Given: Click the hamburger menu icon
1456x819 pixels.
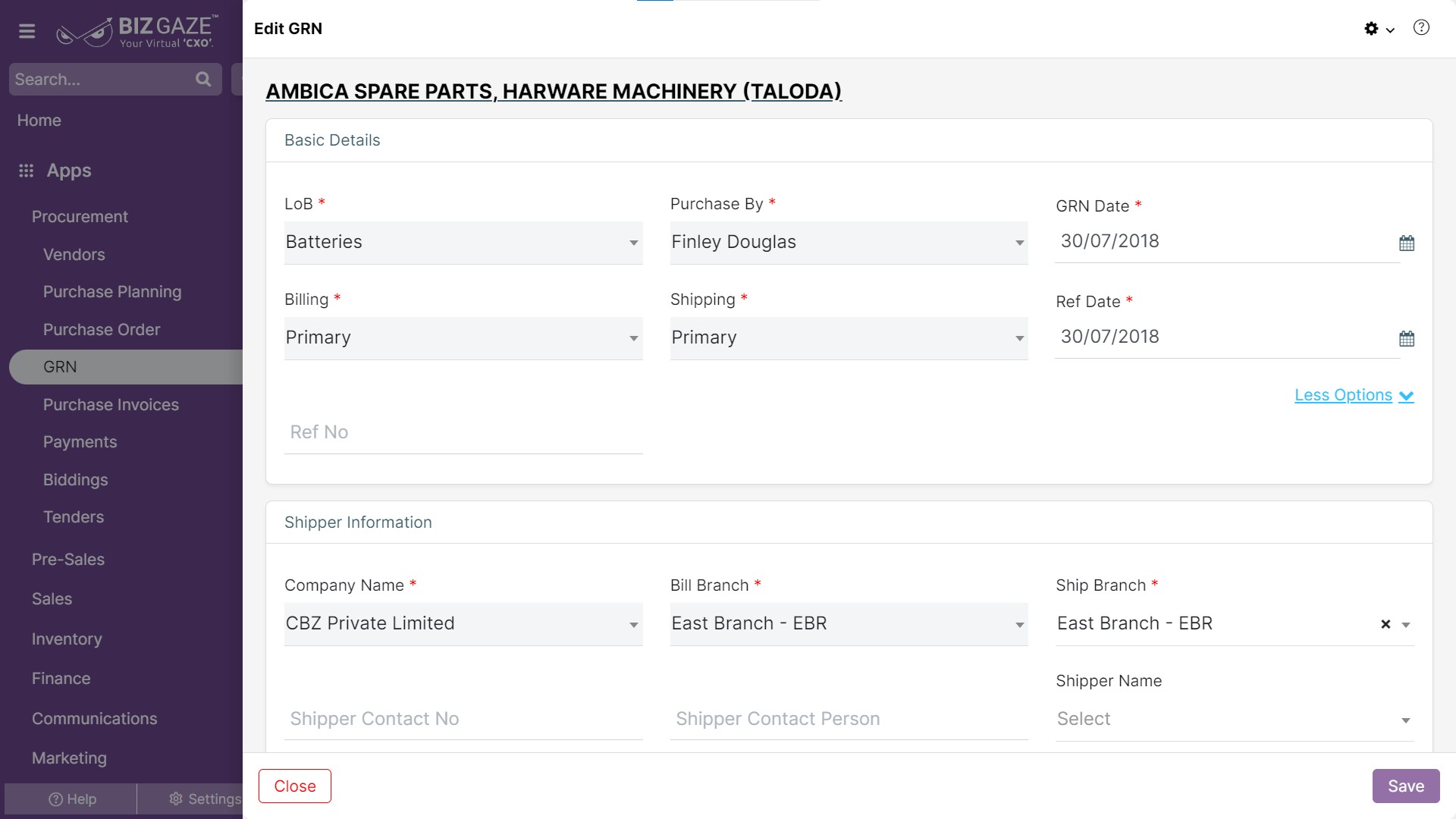Looking at the screenshot, I should tap(27, 31).
